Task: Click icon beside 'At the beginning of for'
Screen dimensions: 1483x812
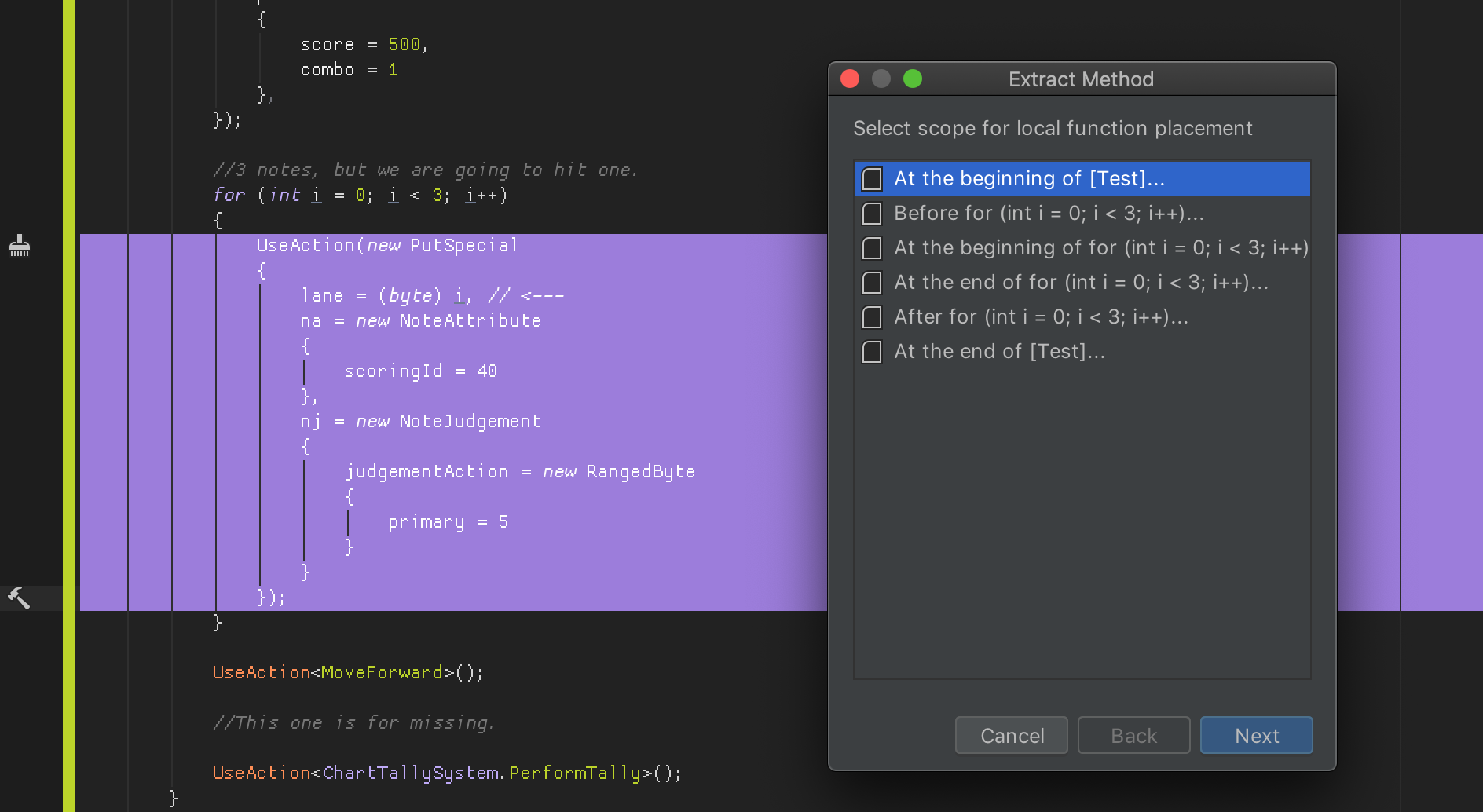Action: coord(872,248)
